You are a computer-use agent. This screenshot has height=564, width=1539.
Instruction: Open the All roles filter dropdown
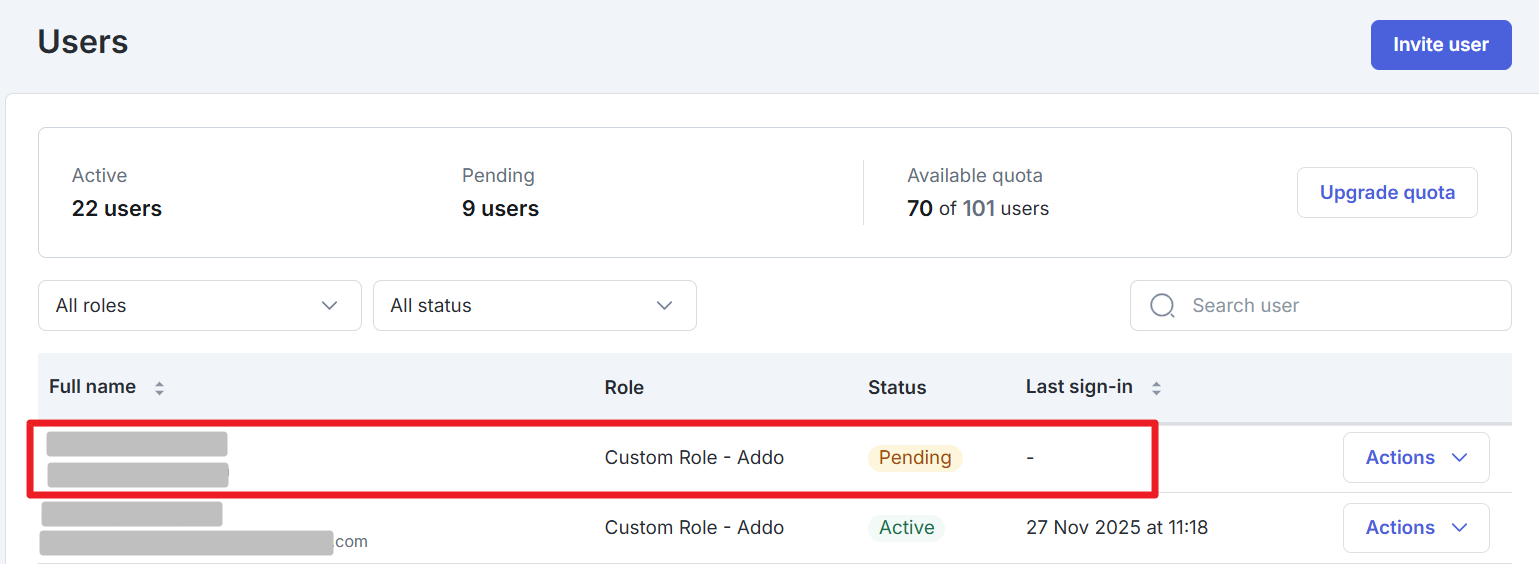click(199, 305)
